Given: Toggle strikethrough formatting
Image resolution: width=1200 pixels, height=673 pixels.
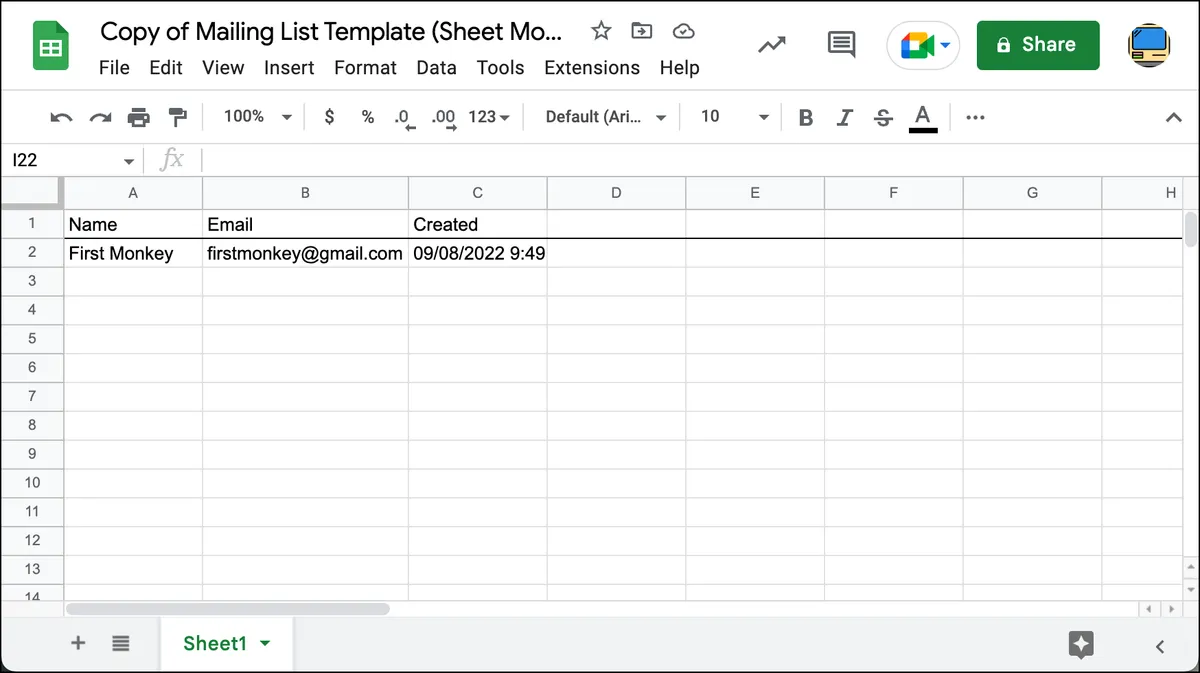Looking at the screenshot, I should (x=883, y=118).
